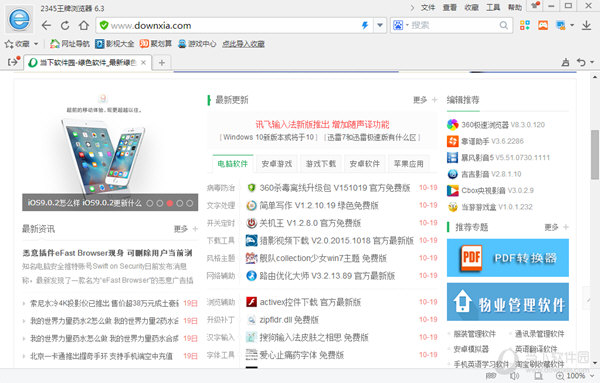Open the 文件 menu

click(x=428, y=8)
